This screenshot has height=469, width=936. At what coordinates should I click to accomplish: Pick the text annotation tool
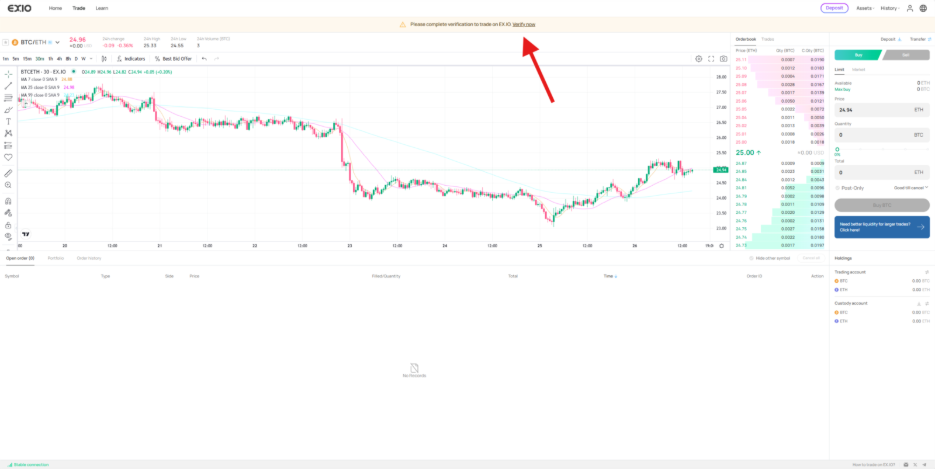tap(8, 121)
